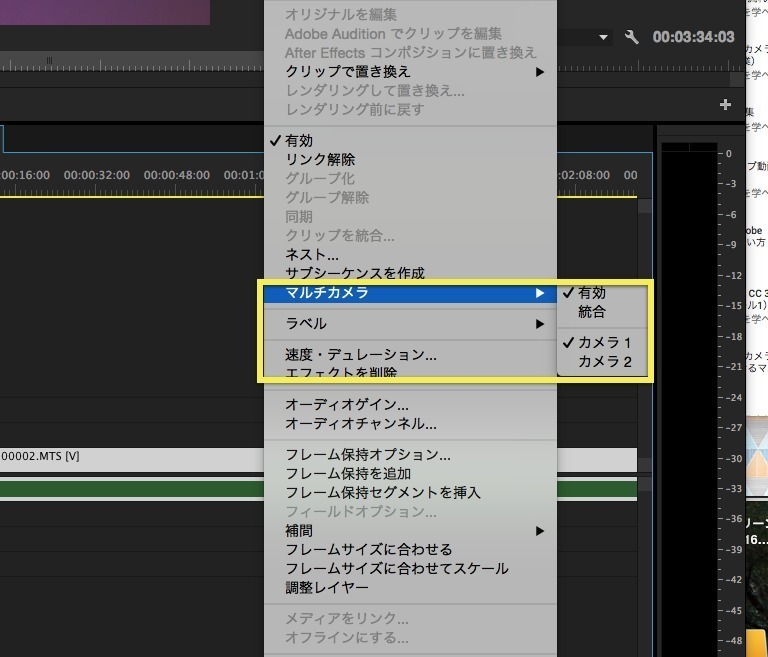Screen dimensions: 768x657
Task: Select フレーム保持オプション... entry
Action: [410, 455]
